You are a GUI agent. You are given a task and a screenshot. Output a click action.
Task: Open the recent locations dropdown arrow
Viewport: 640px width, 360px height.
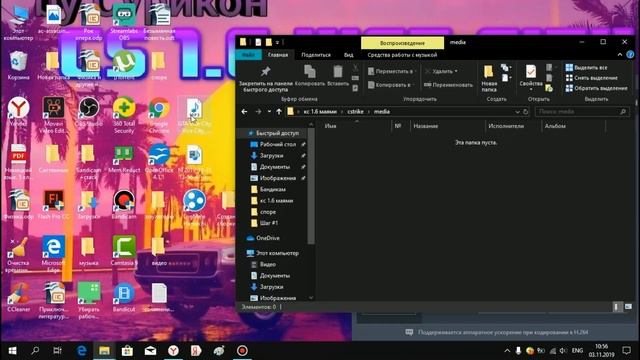[269, 111]
